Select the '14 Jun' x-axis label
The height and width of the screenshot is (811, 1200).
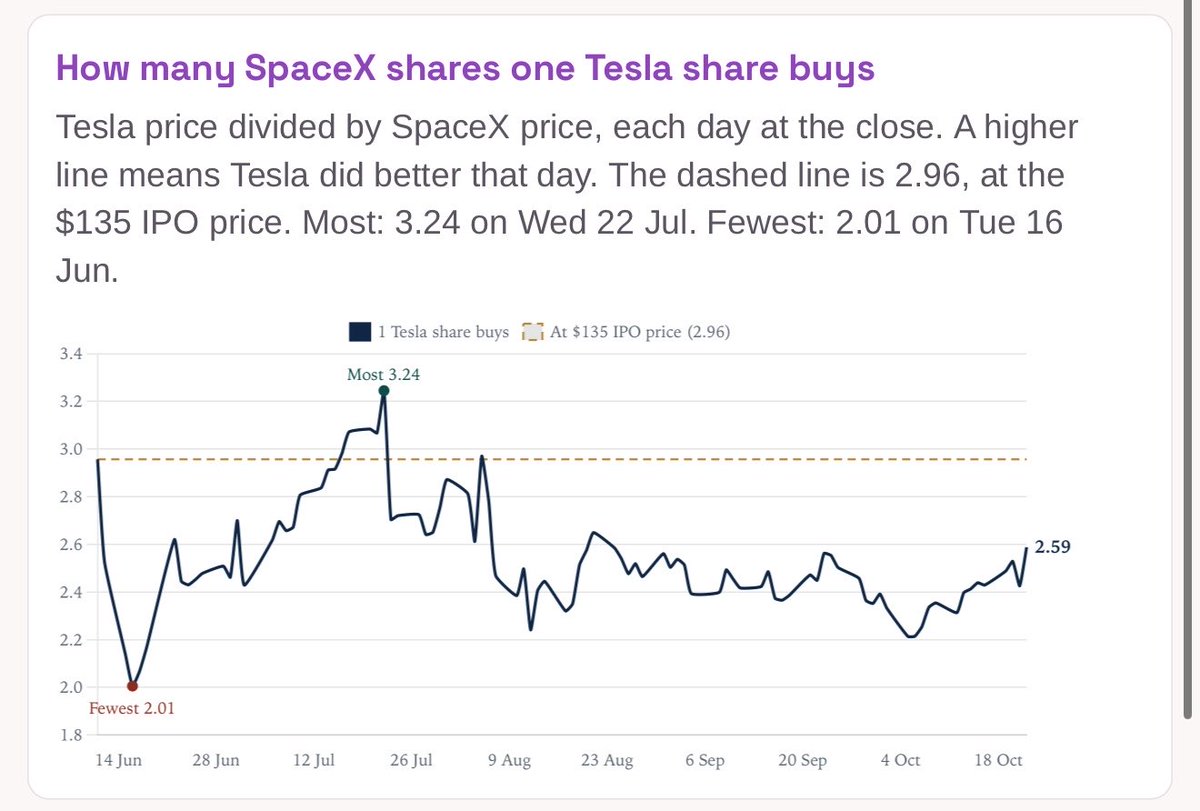pos(117,761)
